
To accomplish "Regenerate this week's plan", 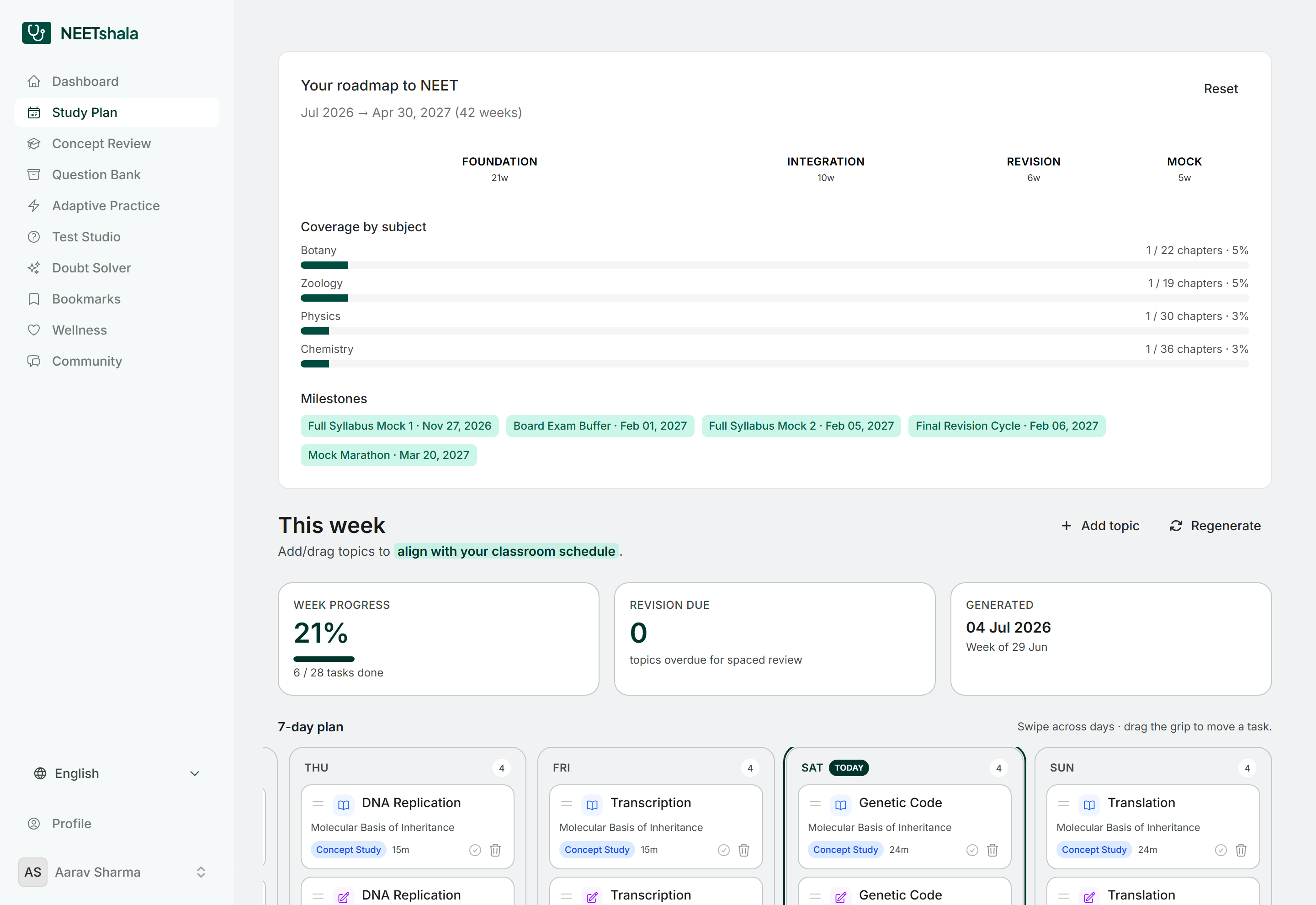I will pyautogui.click(x=1215, y=526).
